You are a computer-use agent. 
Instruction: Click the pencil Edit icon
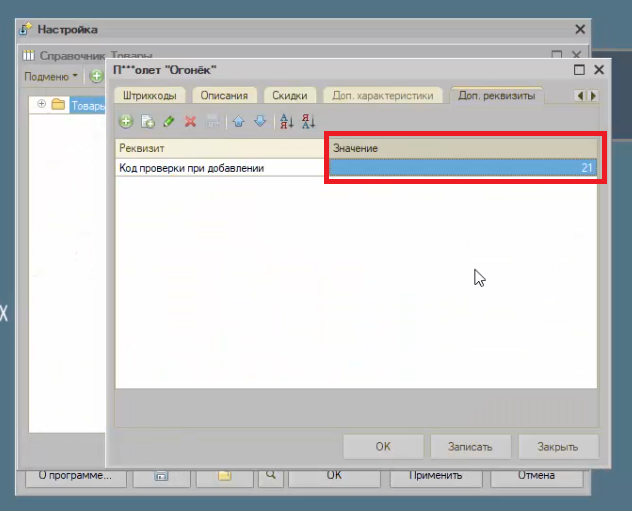[x=168, y=121]
